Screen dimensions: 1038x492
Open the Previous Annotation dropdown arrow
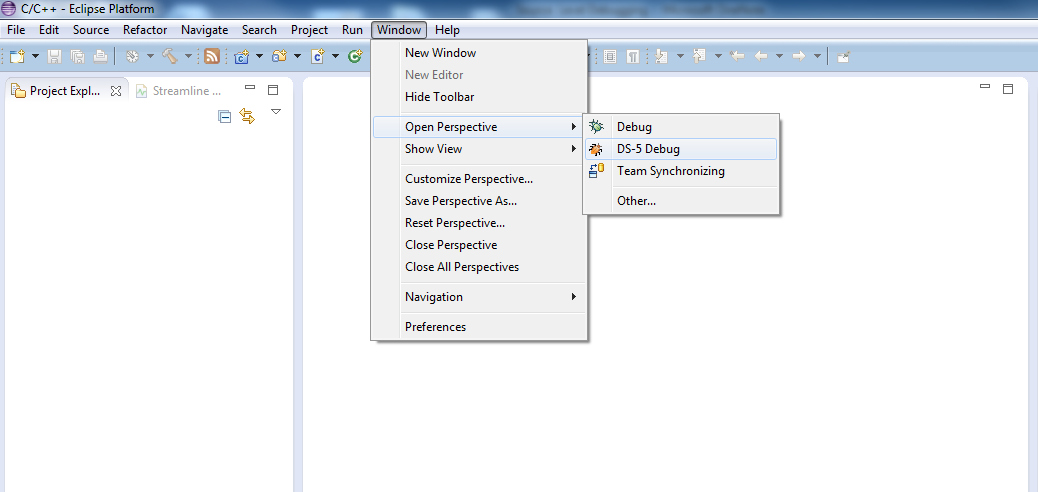tap(718, 56)
